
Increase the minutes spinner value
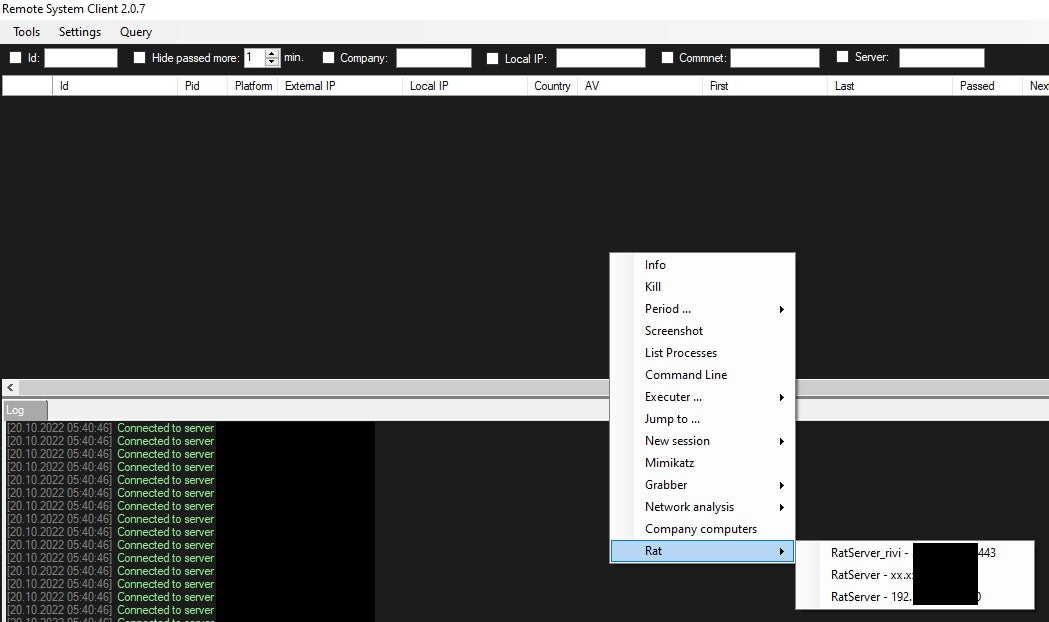click(x=272, y=54)
